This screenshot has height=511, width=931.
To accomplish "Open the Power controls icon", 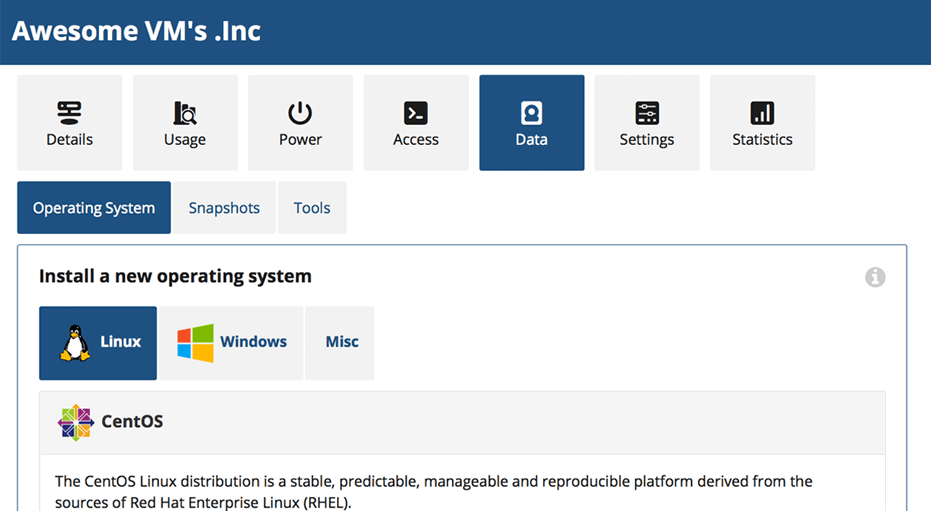I will 300,112.
